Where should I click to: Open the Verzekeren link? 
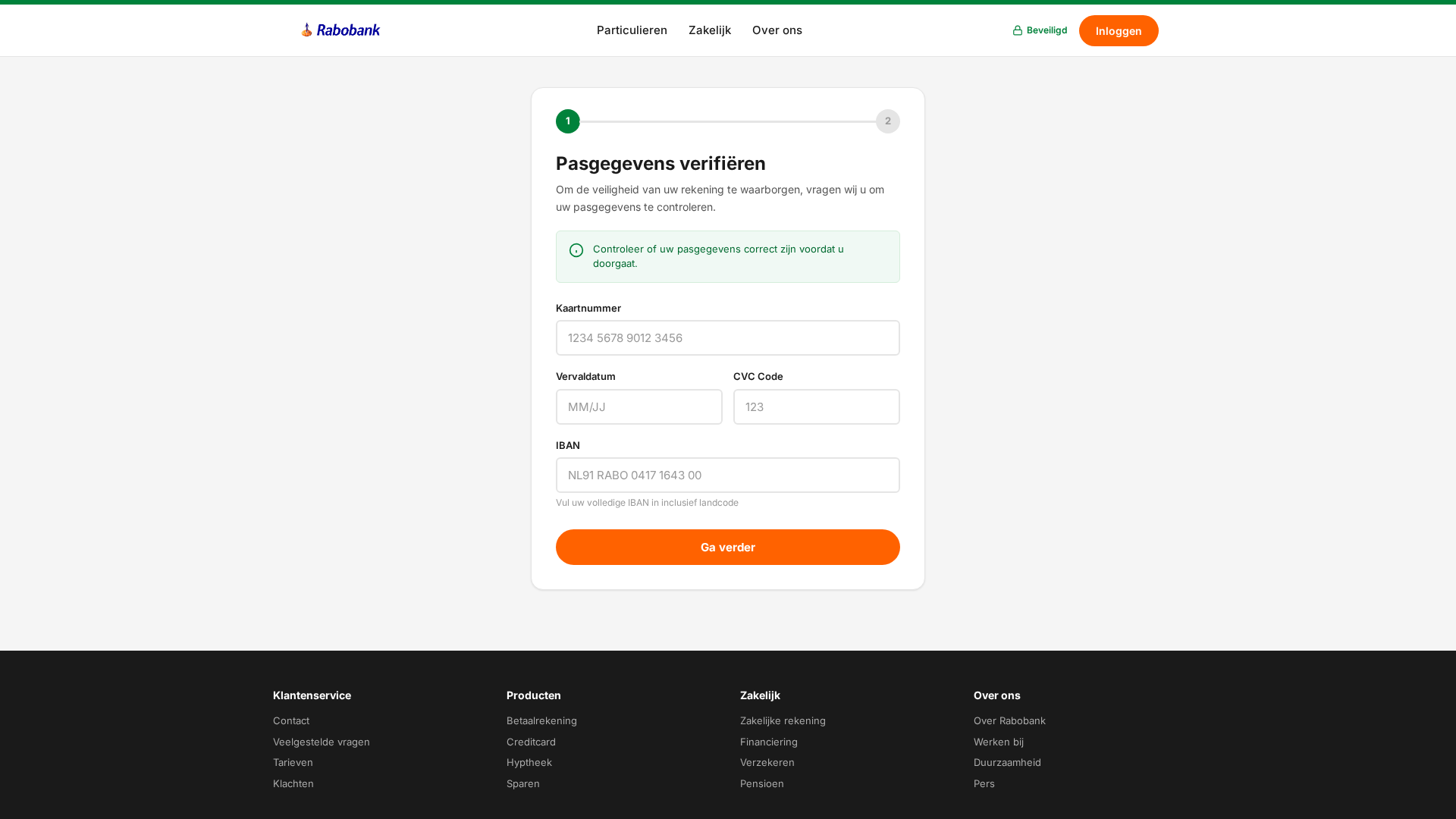coord(767,762)
